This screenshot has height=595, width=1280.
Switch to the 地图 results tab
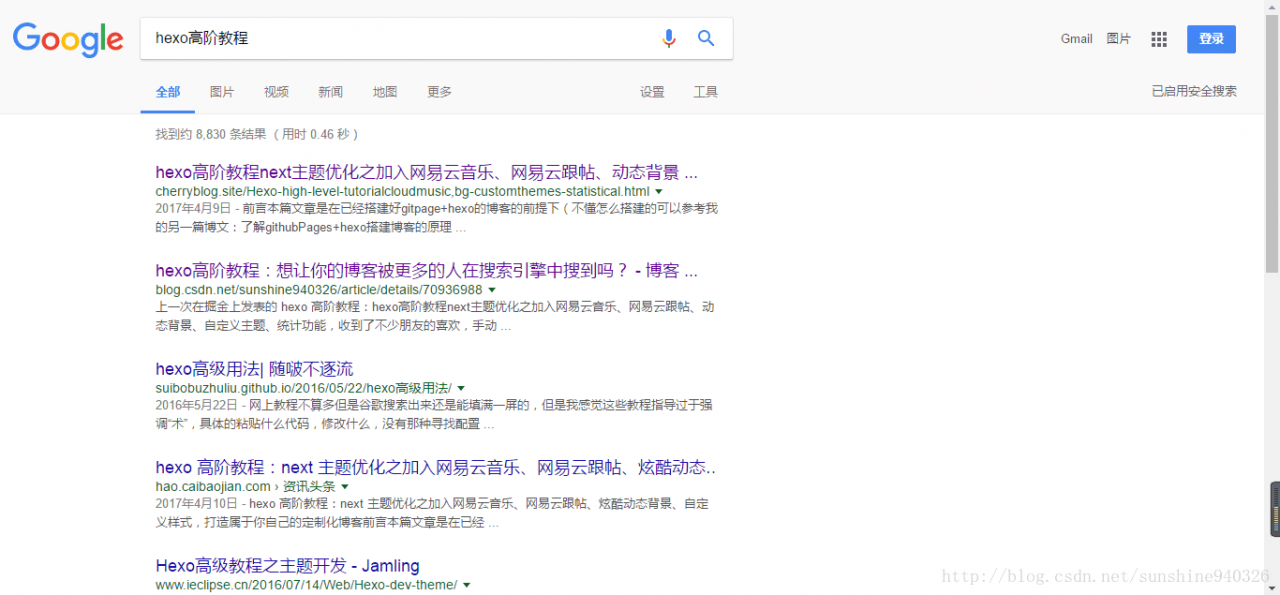(x=385, y=92)
